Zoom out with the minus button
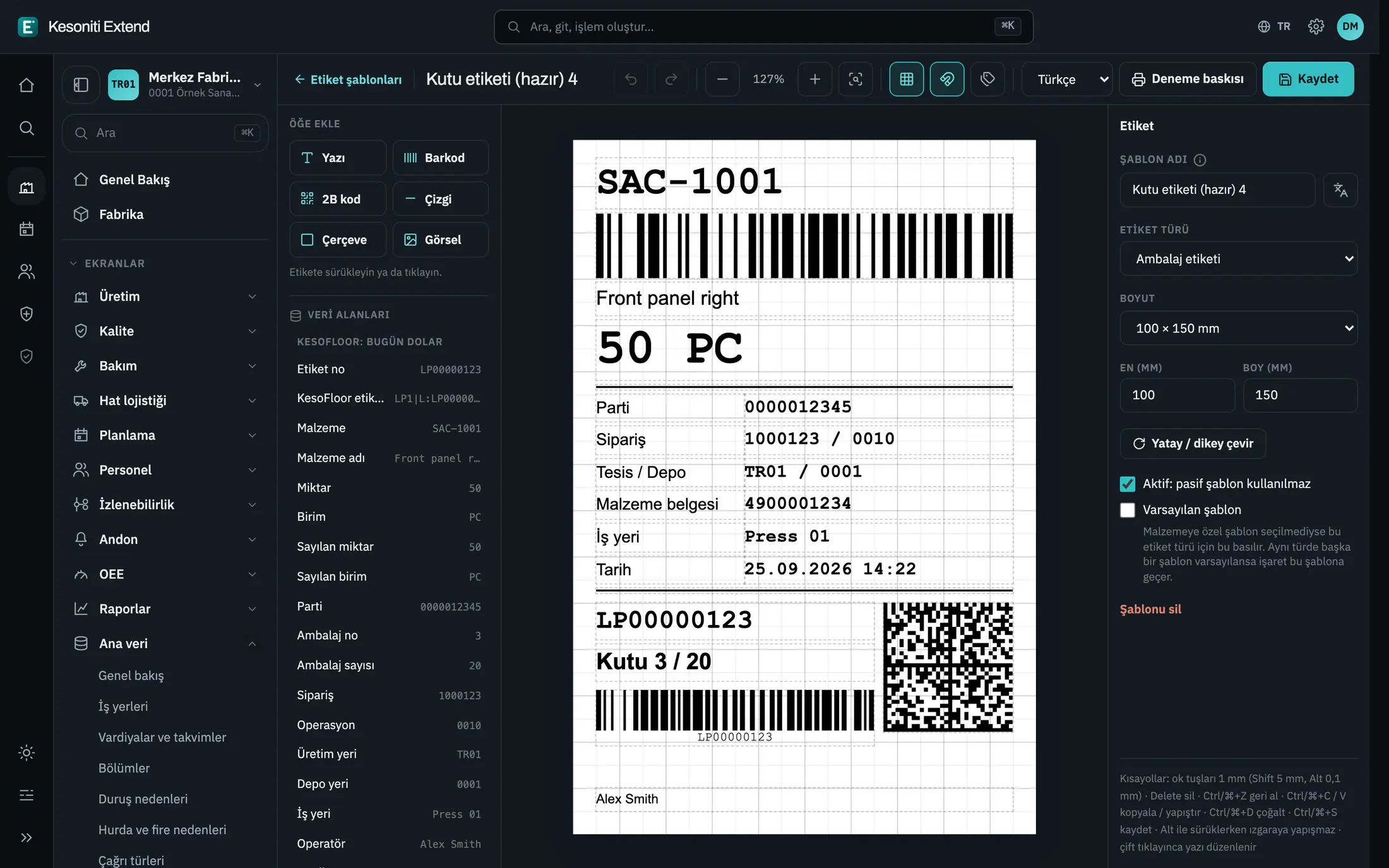This screenshot has width=1389, height=868. [722, 79]
